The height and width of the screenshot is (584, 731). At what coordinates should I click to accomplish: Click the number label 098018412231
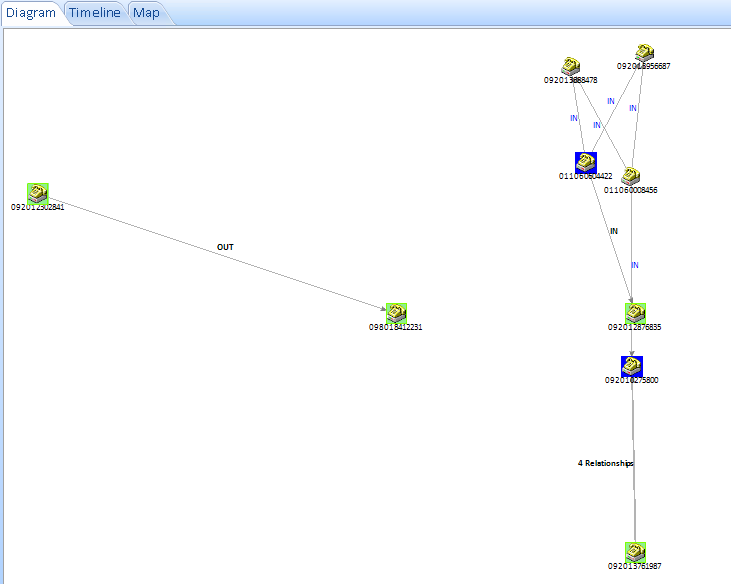point(396,327)
